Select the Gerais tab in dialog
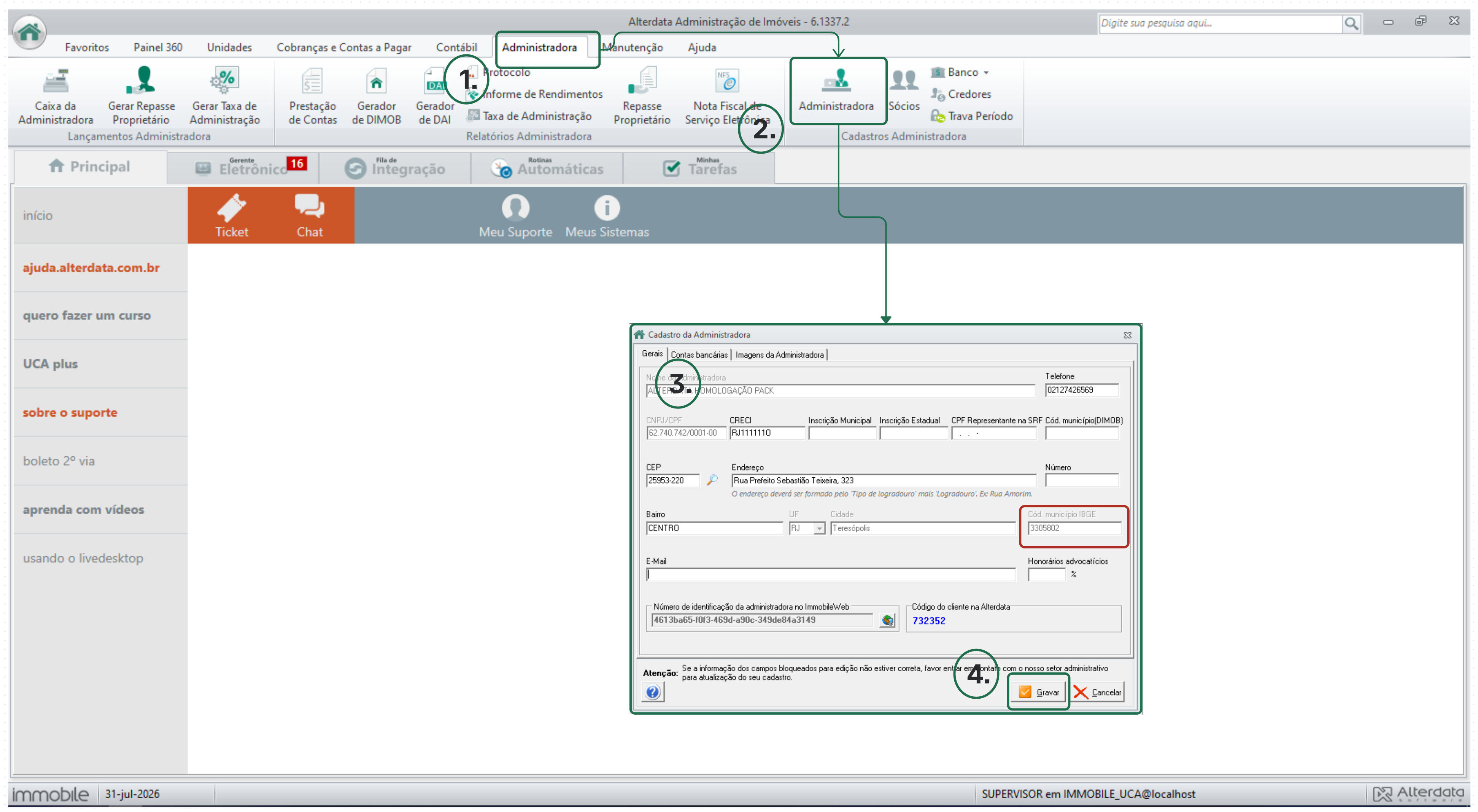Screen dimensions: 1478x812 (x=652, y=354)
